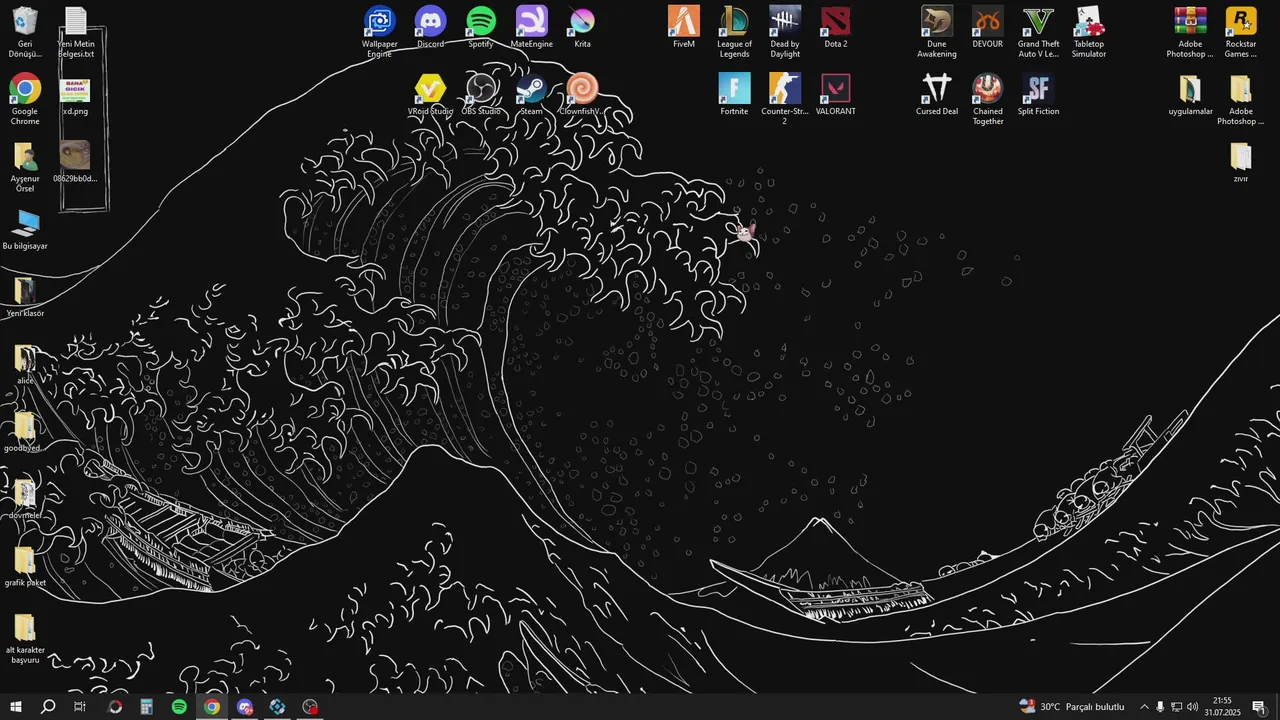Open Calculator from the taskbar
The width and height of the screenshot is (1280, 720).
(x=147, y=707)
